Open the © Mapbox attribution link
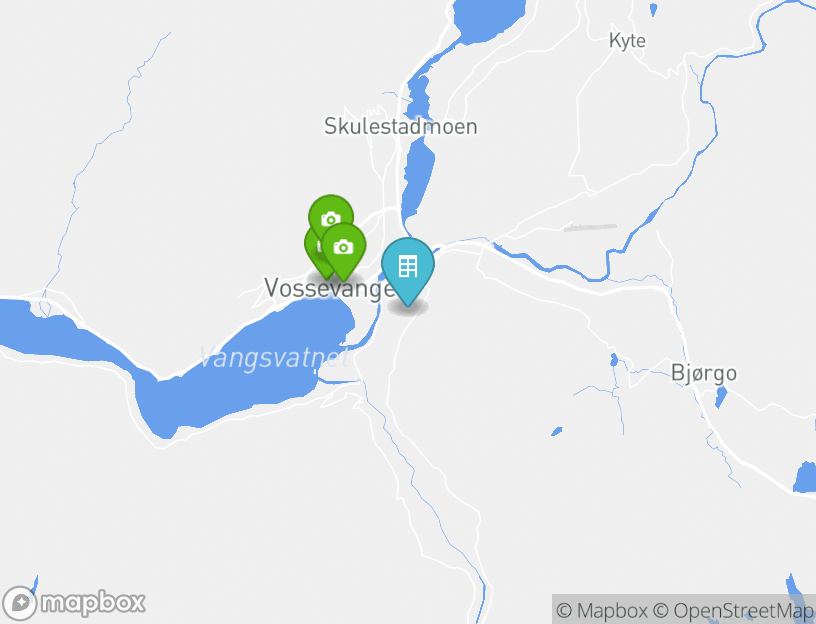This screenshot has width=816, height=624. 602,610
